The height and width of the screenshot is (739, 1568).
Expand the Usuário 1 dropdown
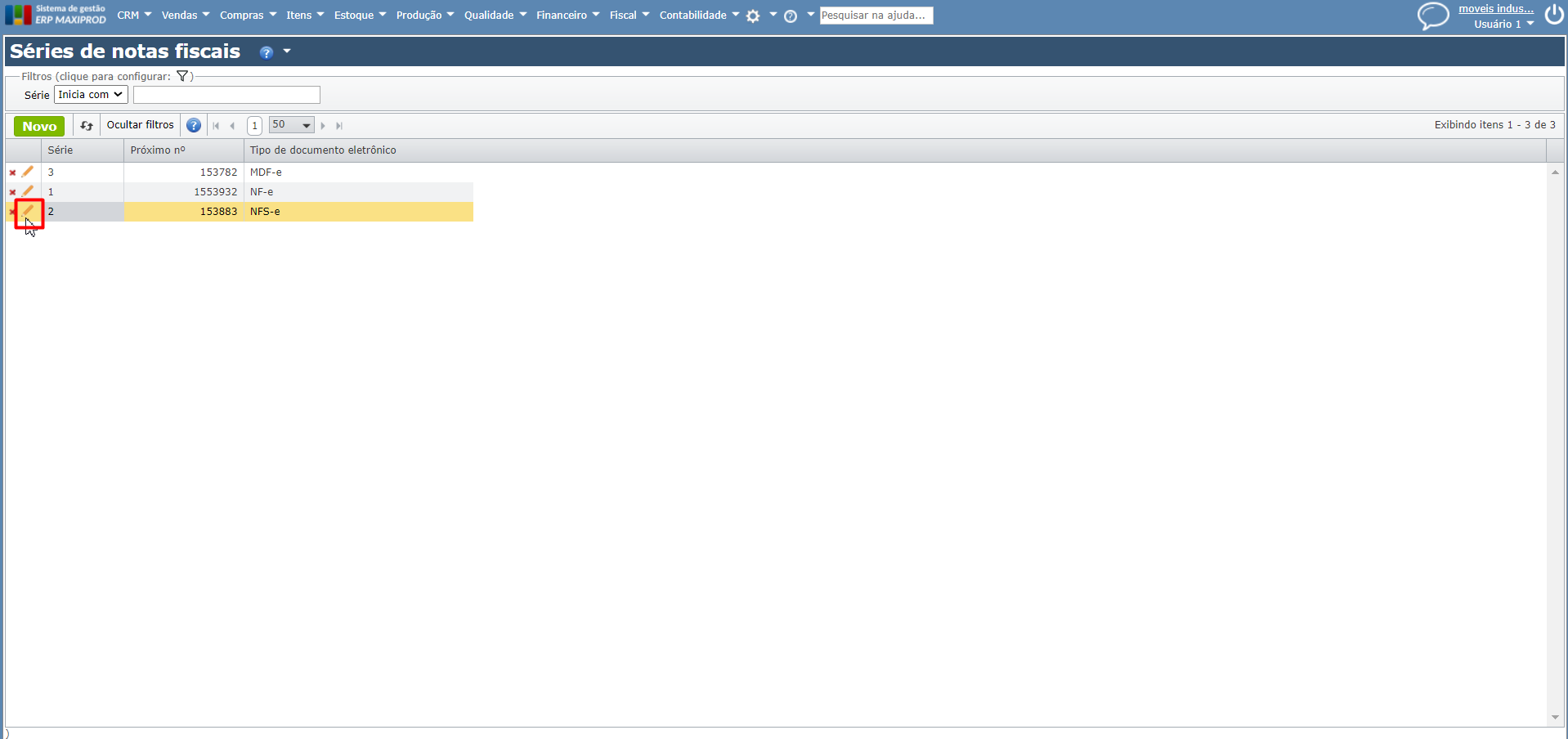pyautogui.click(x=1503, y=24)
